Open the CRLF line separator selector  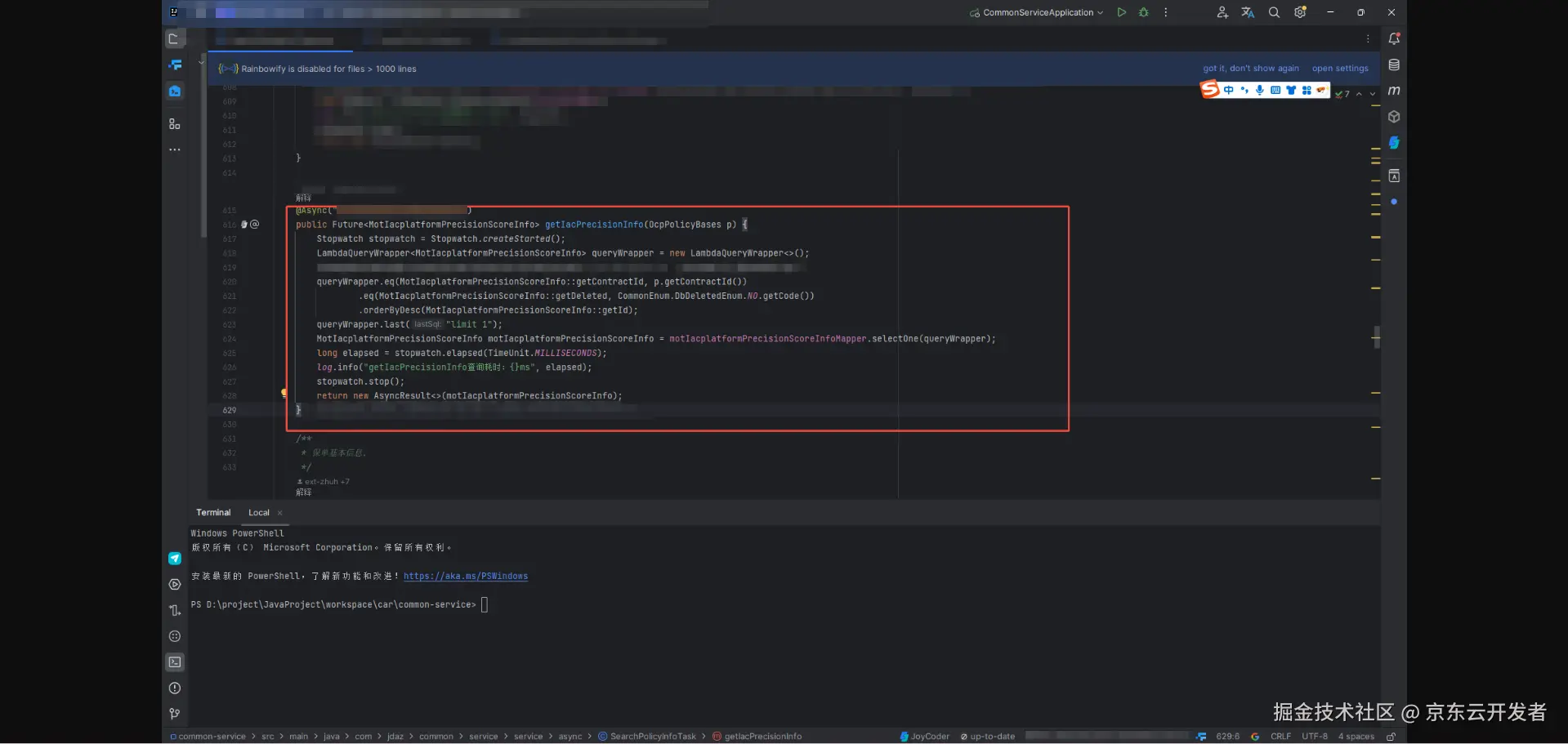pos(1280,737)
